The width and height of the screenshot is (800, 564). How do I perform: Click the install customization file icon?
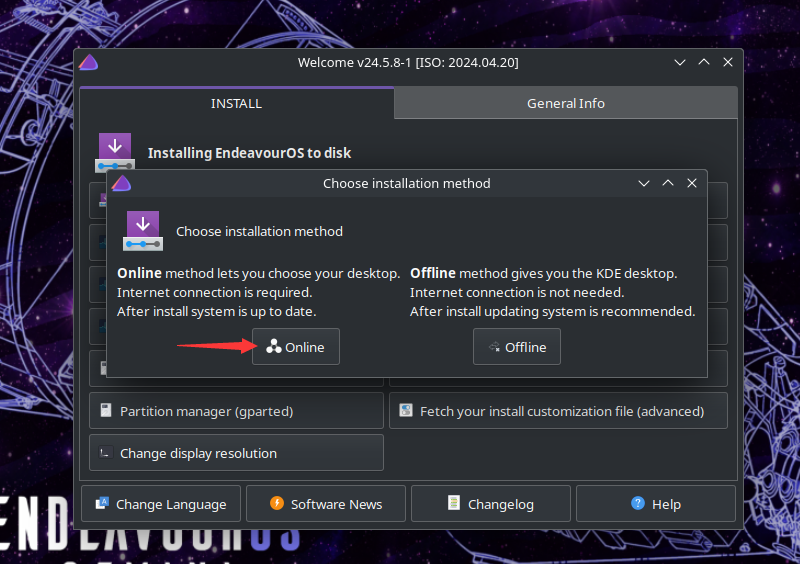(406, 410)
